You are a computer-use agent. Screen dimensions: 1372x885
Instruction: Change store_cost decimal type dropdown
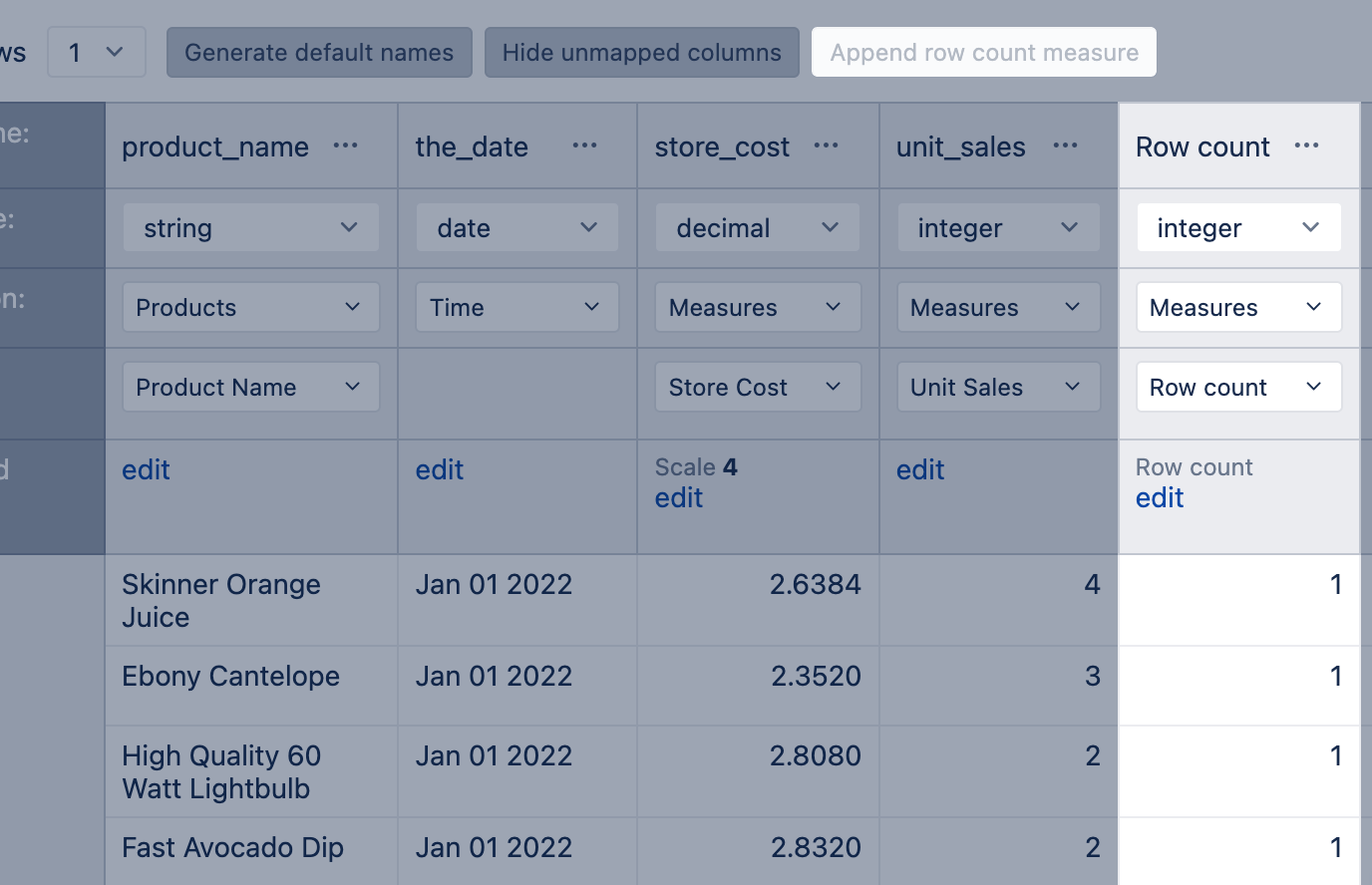point(757,228)
